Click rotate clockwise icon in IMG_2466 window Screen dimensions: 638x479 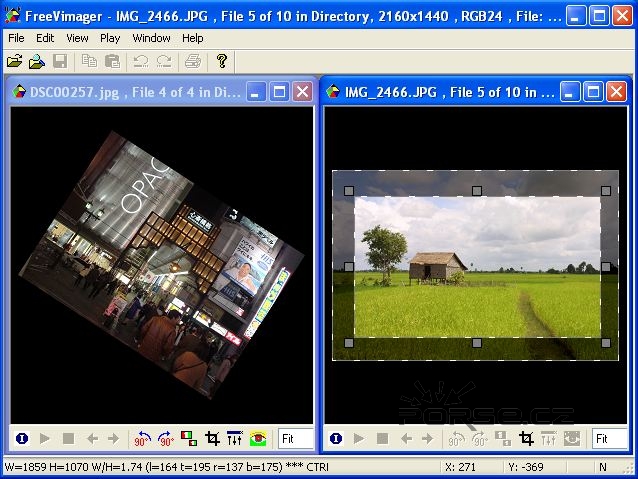(480, 439)
